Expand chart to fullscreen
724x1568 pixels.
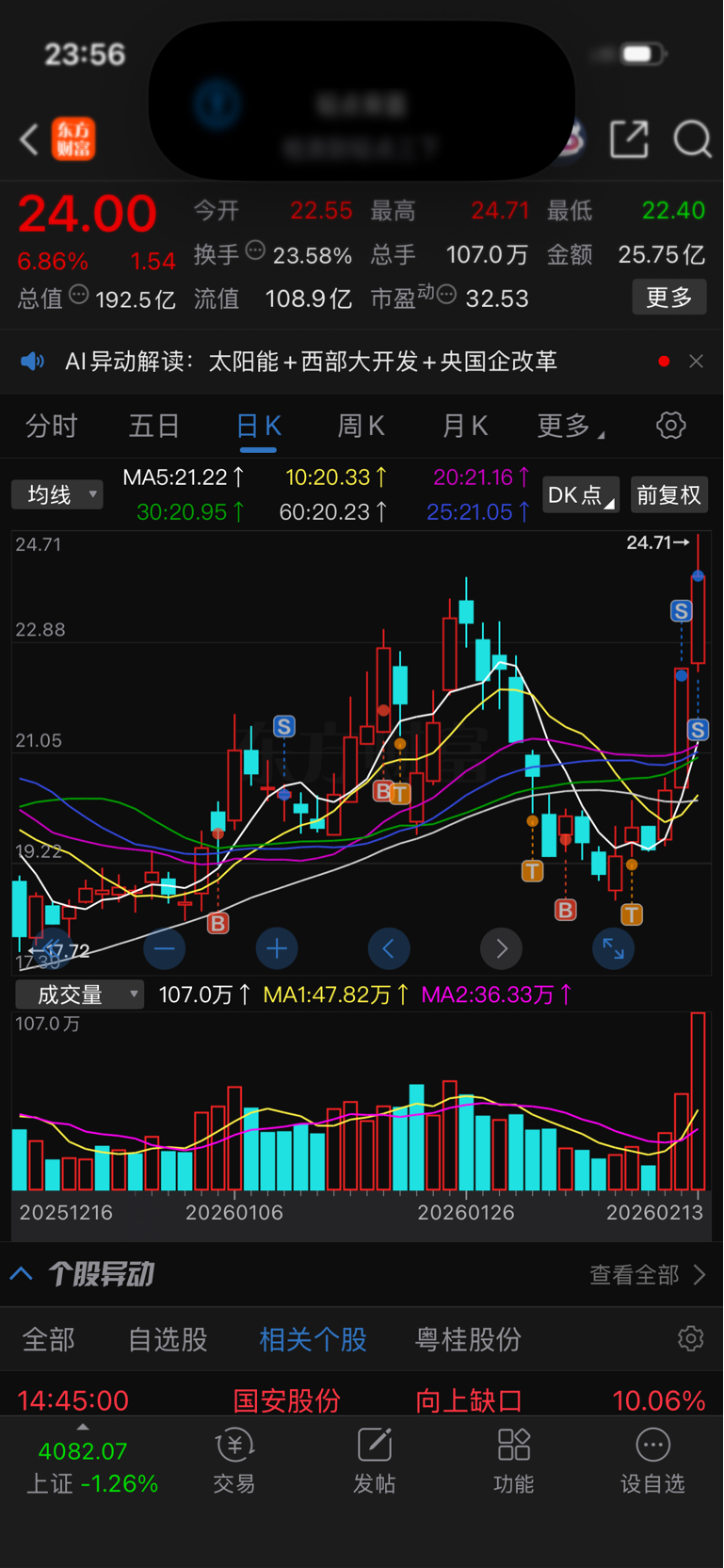[613, 948]
